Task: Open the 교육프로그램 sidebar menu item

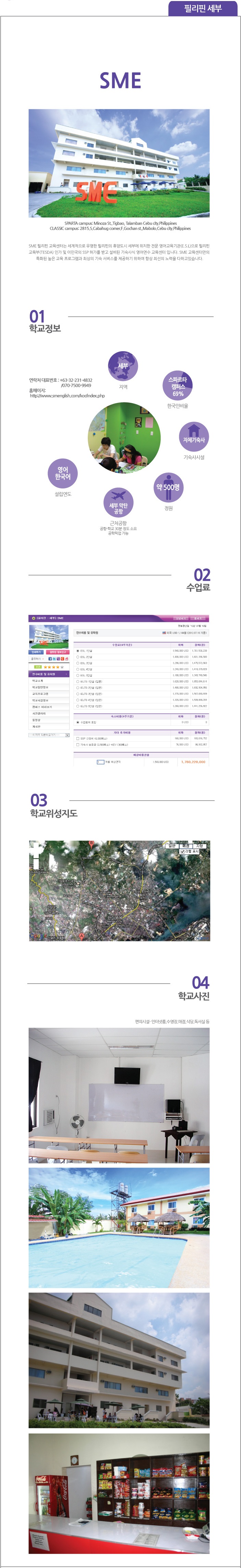Action: 49,693
